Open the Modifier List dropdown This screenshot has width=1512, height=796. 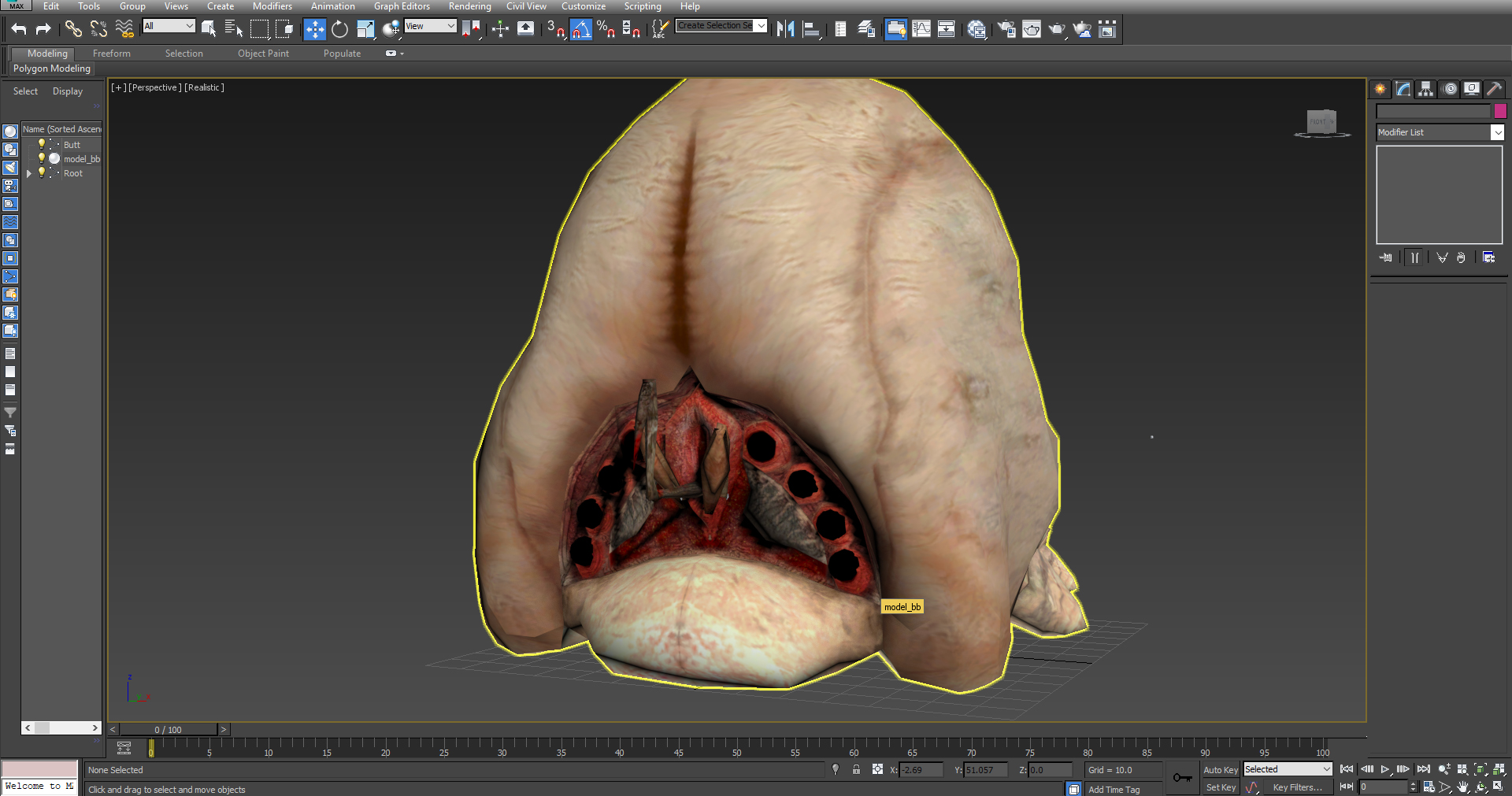[1440, 132]
